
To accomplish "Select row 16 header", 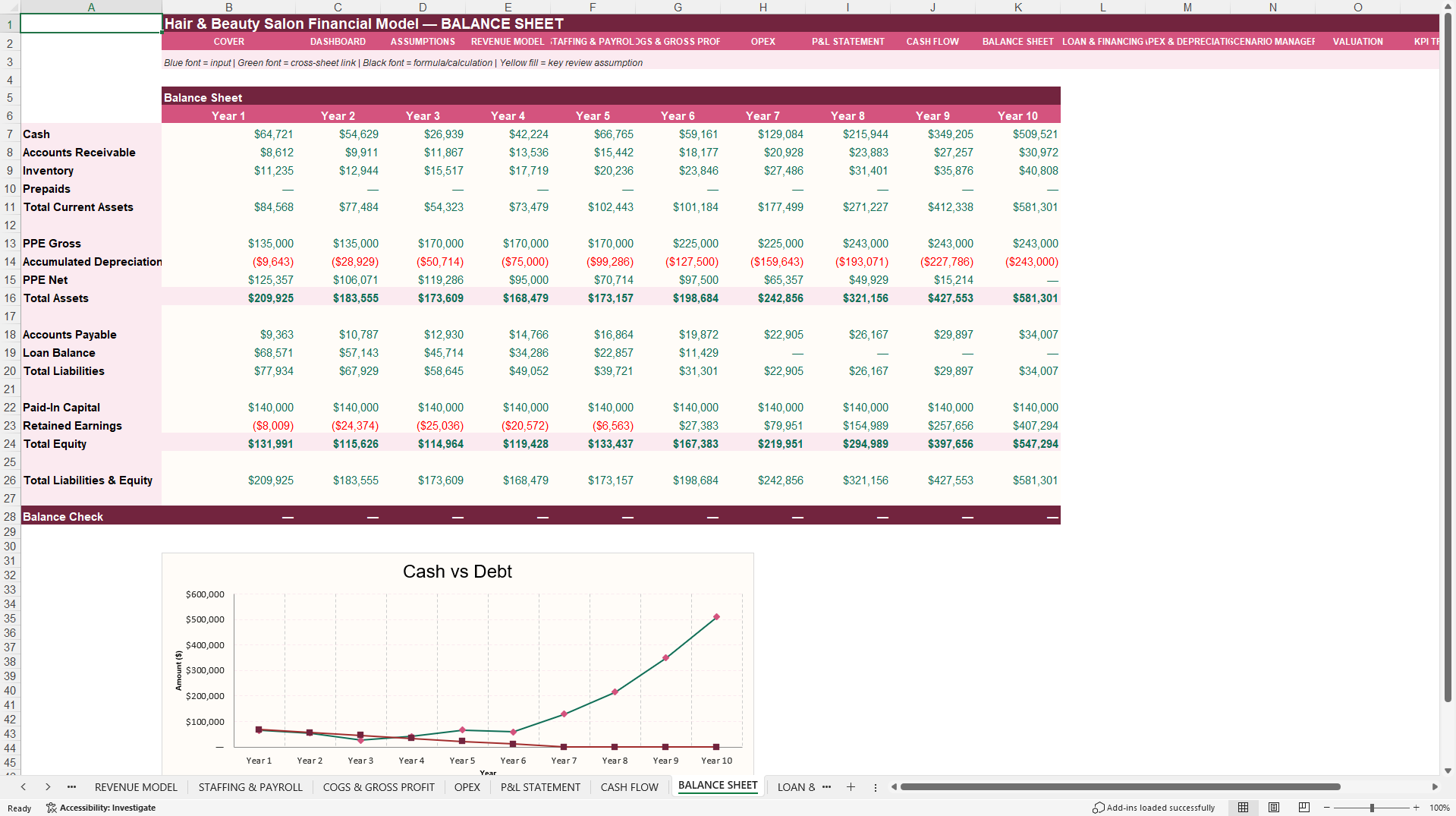I will coord(10,298).
